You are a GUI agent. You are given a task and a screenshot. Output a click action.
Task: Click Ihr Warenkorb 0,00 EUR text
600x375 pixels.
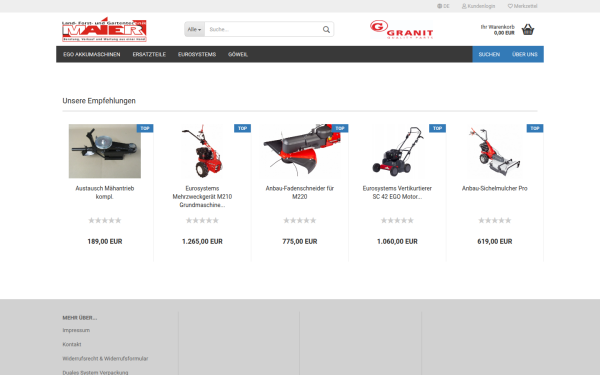[x=497, y=30]
